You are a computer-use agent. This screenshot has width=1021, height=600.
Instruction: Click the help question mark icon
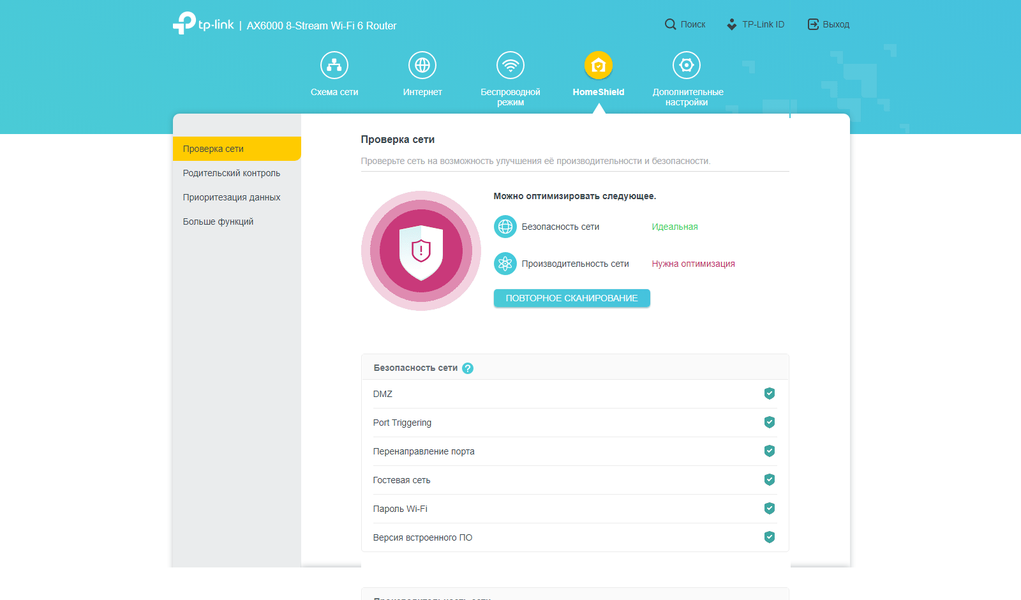coord(468,368)
